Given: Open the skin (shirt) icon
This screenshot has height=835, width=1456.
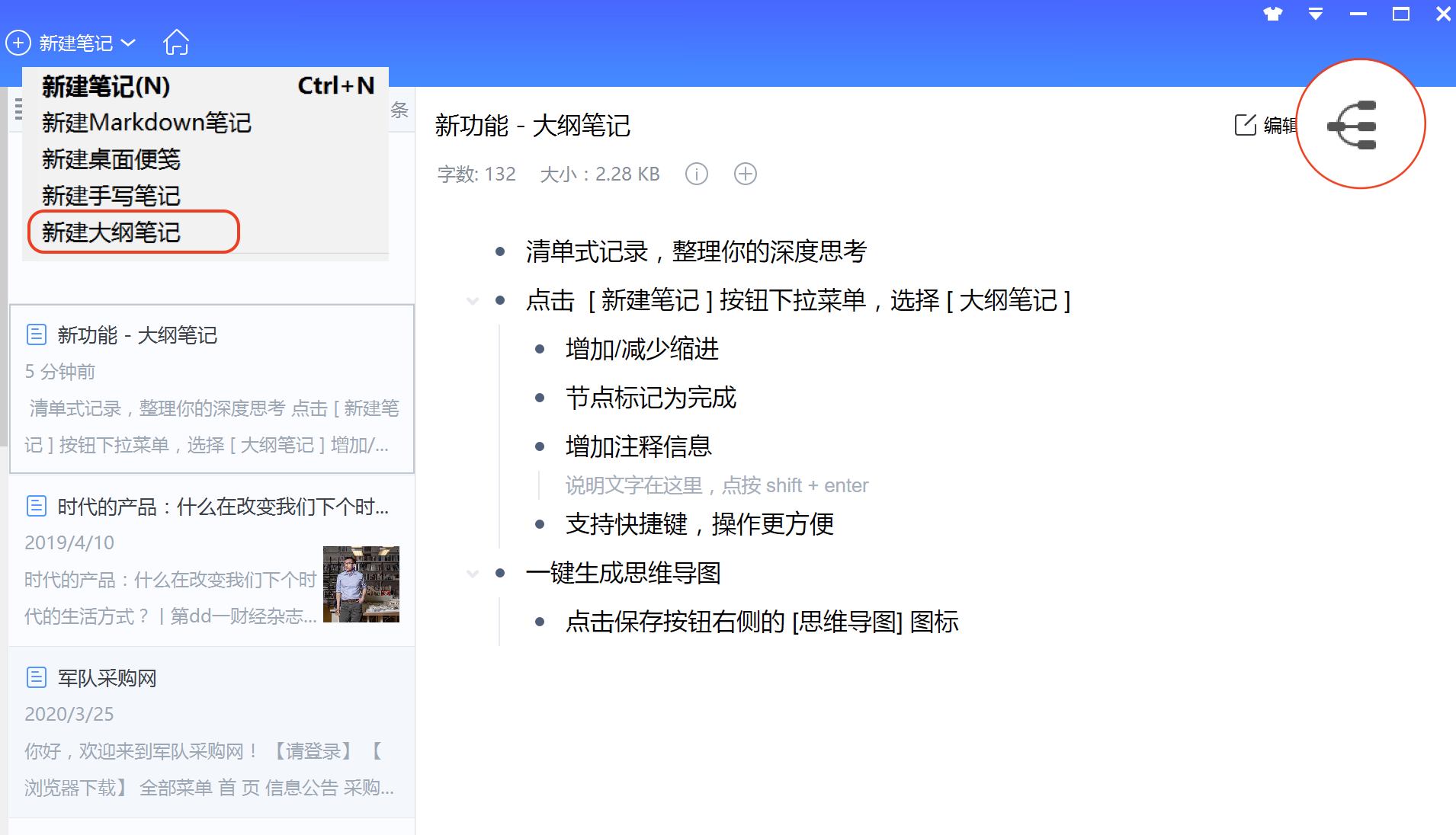Looking at the screenshot, I should 1272,14.
